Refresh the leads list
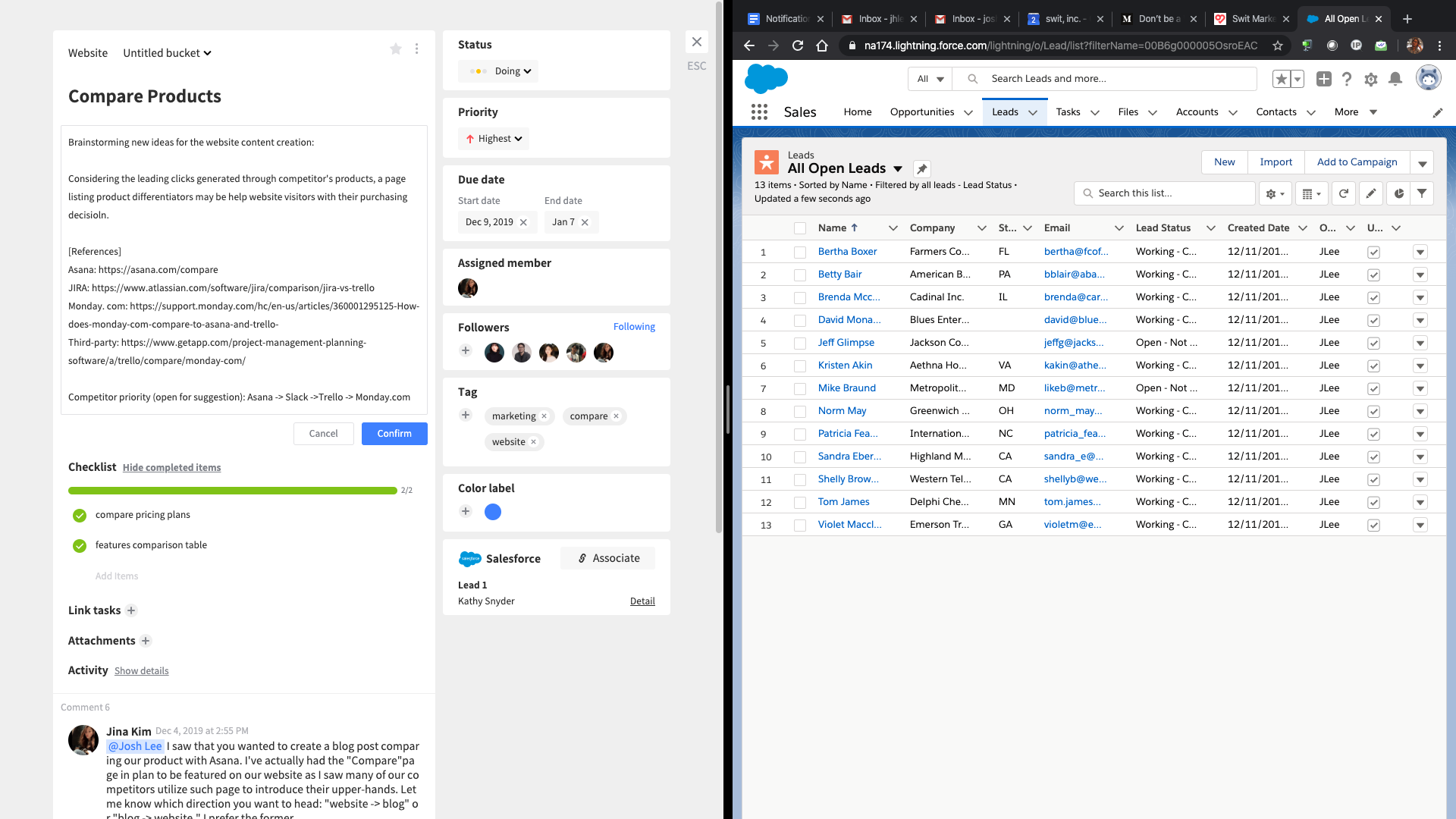 click(x=1343, y=194)
